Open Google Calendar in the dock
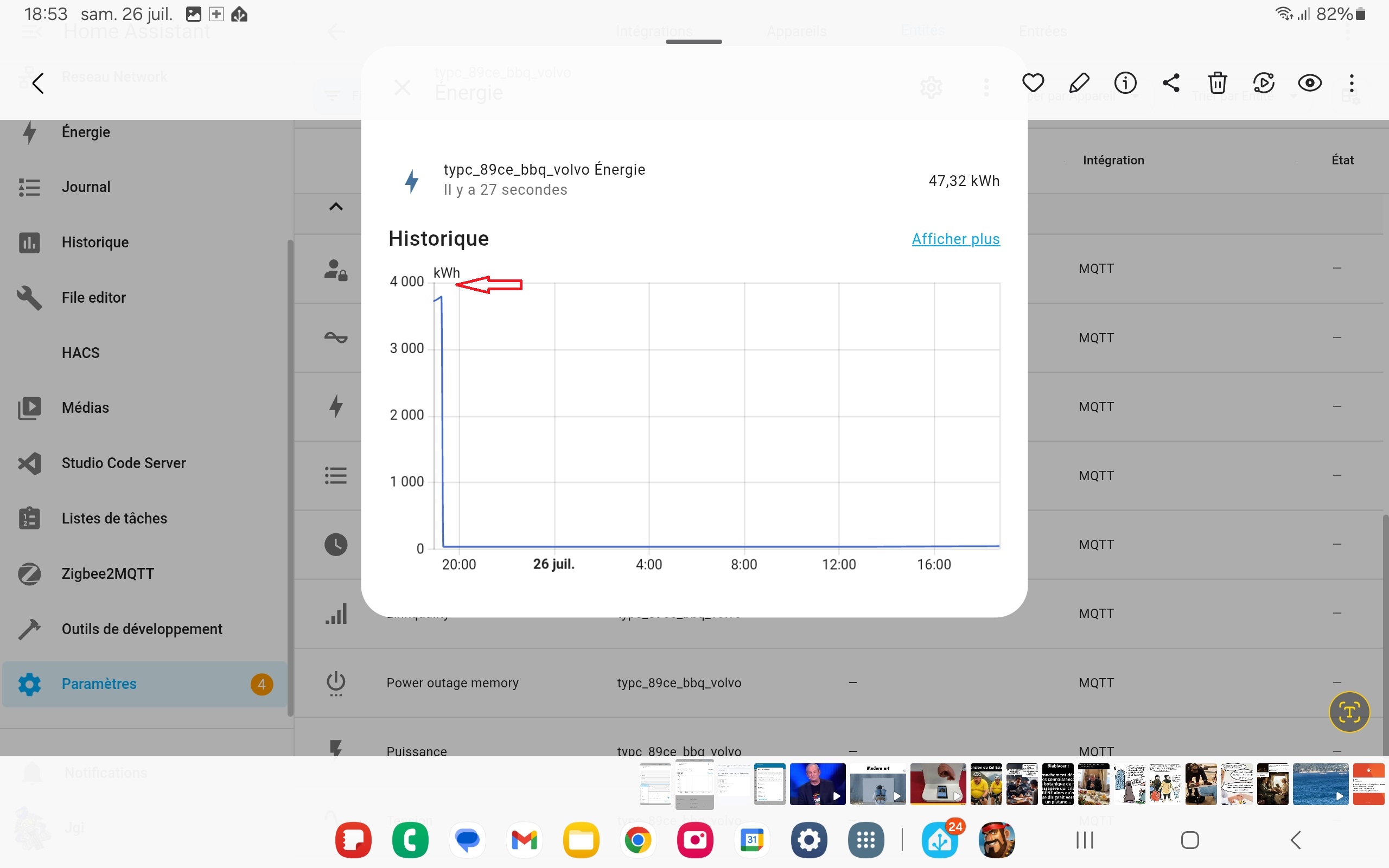The width and height of the screenshot is (1389, 868). (x=752, y=840)
